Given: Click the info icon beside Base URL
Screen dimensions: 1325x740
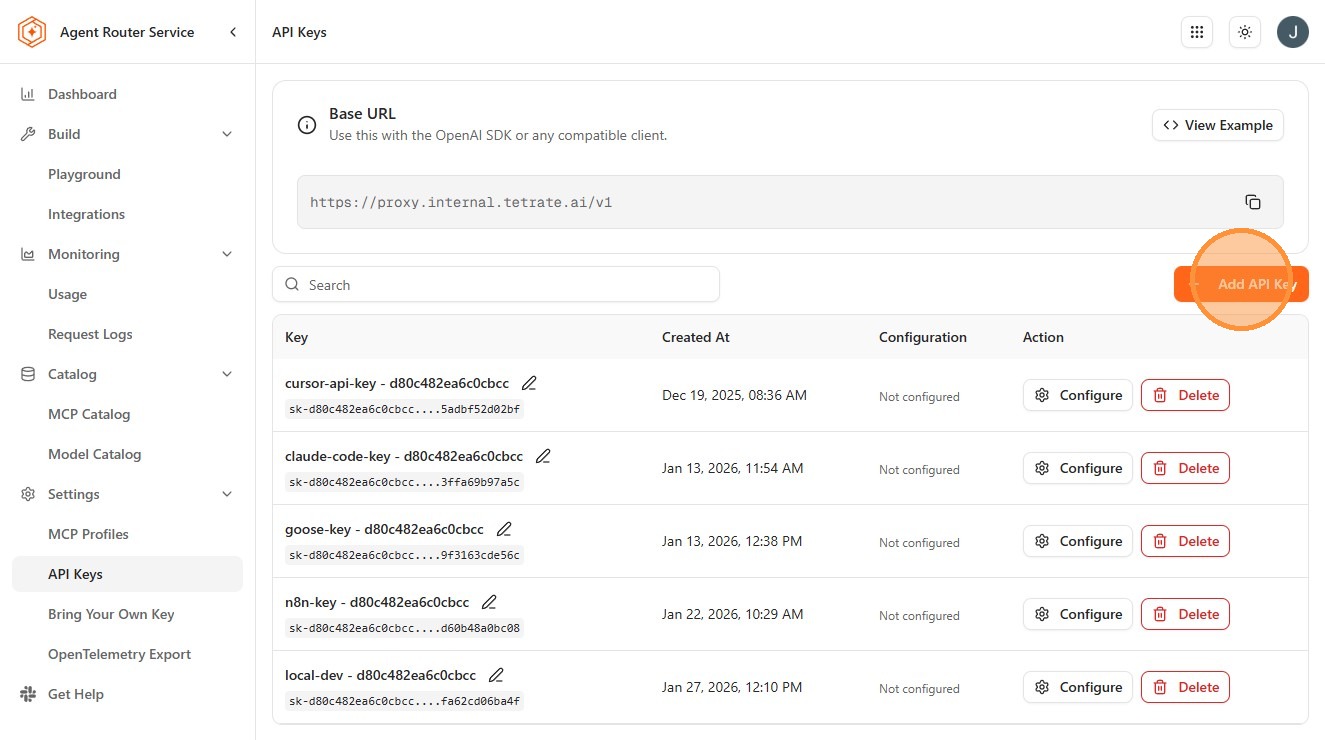Looking at the screenshot, I should click(307, 125).
